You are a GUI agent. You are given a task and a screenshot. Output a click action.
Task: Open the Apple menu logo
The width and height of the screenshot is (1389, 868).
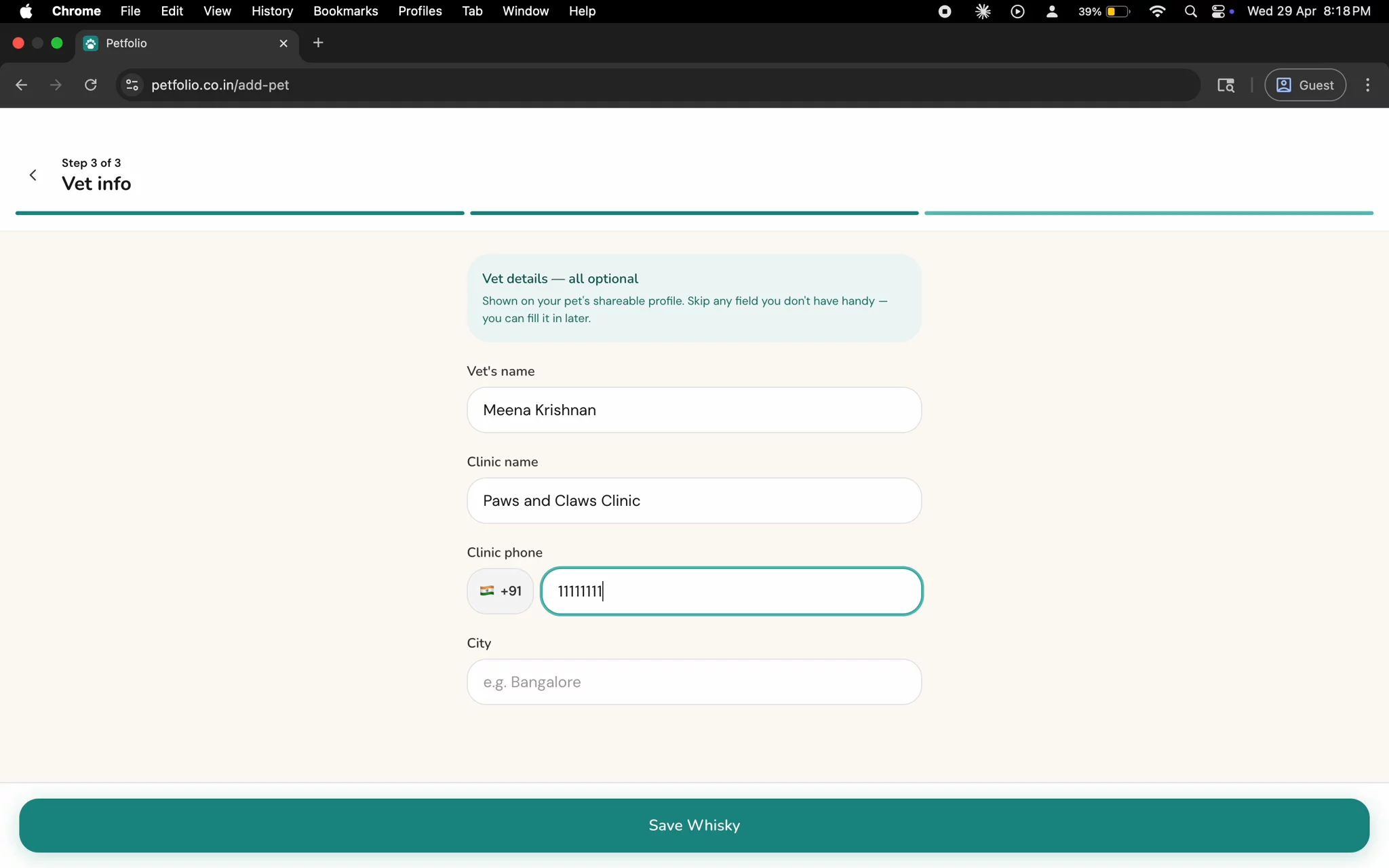point(26,12)
